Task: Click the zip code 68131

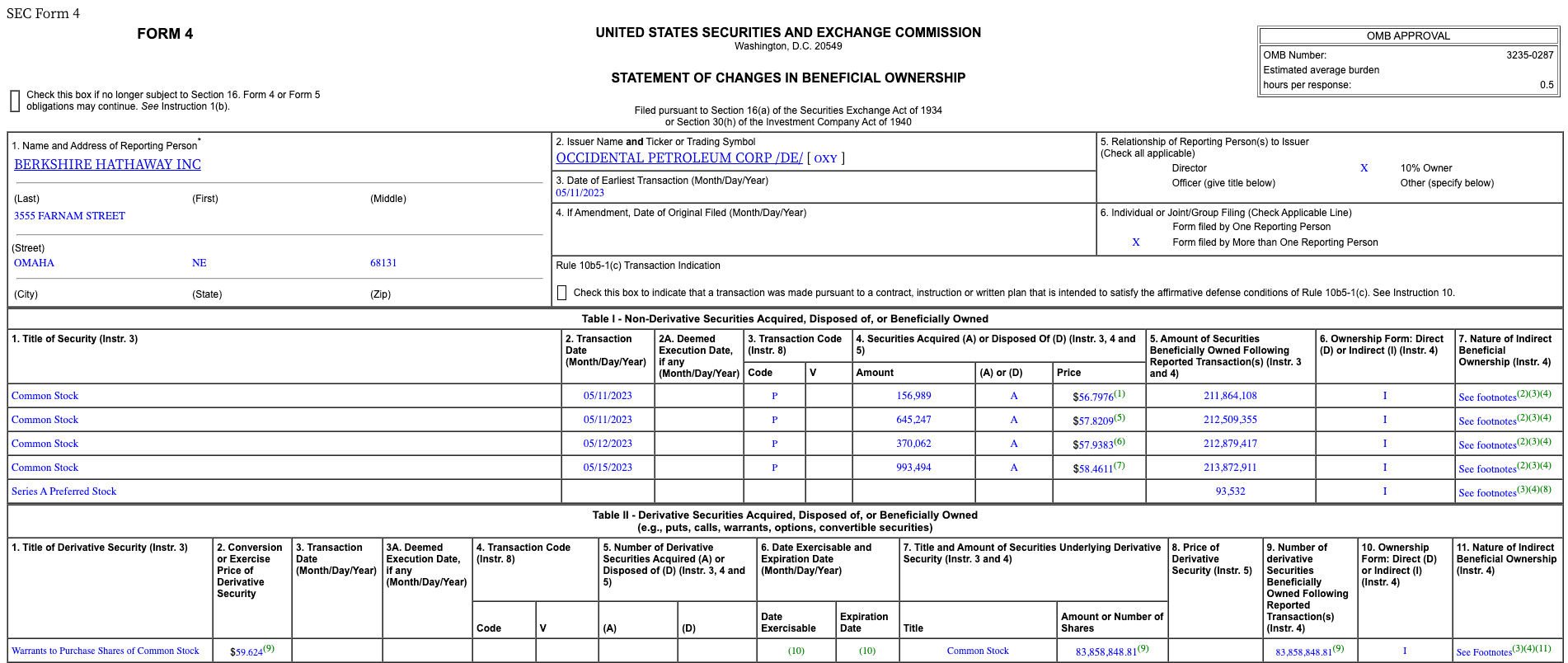Action: 383,263
